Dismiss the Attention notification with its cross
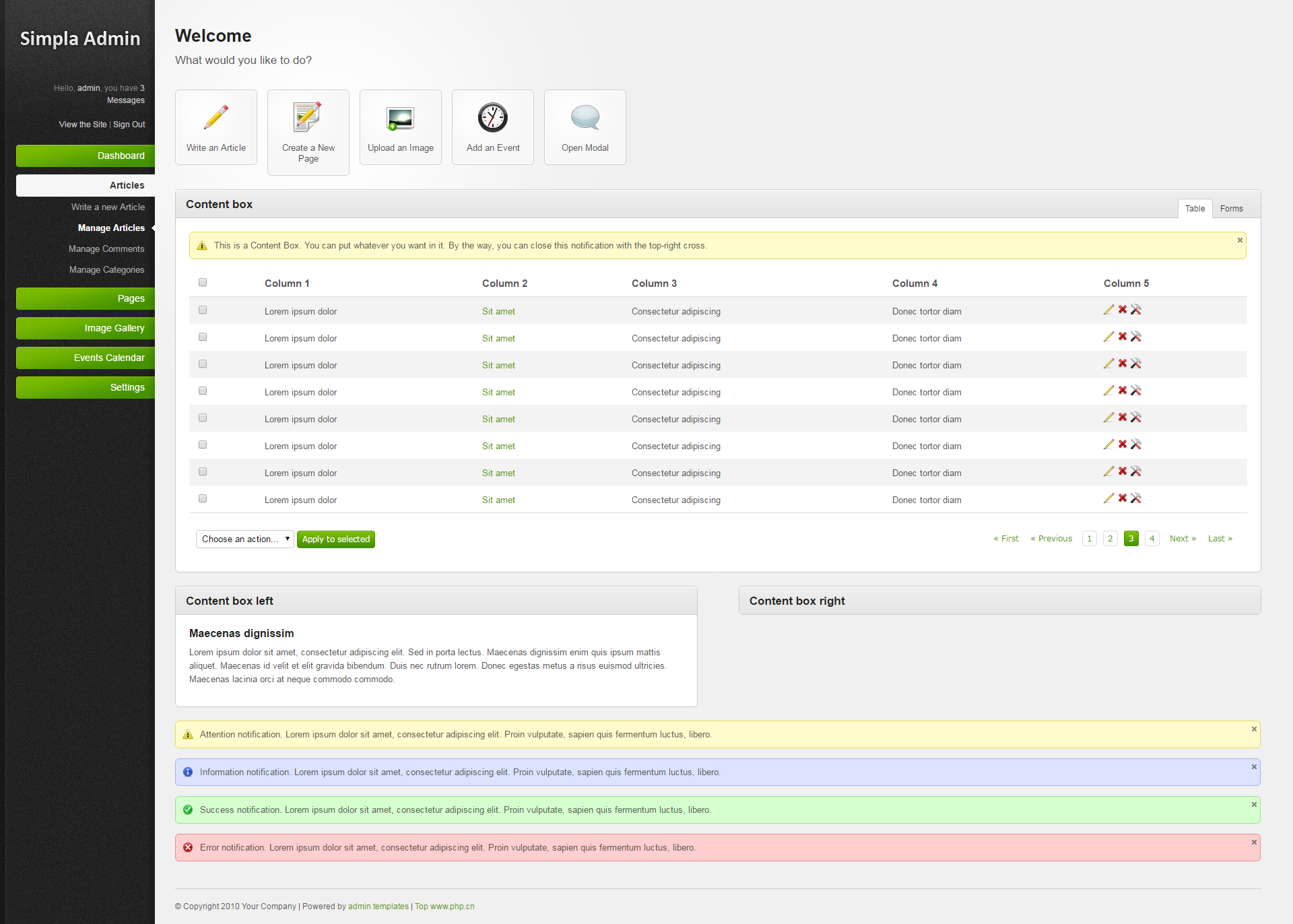This screenshot has height=924, width=1293. point(1254,729)
